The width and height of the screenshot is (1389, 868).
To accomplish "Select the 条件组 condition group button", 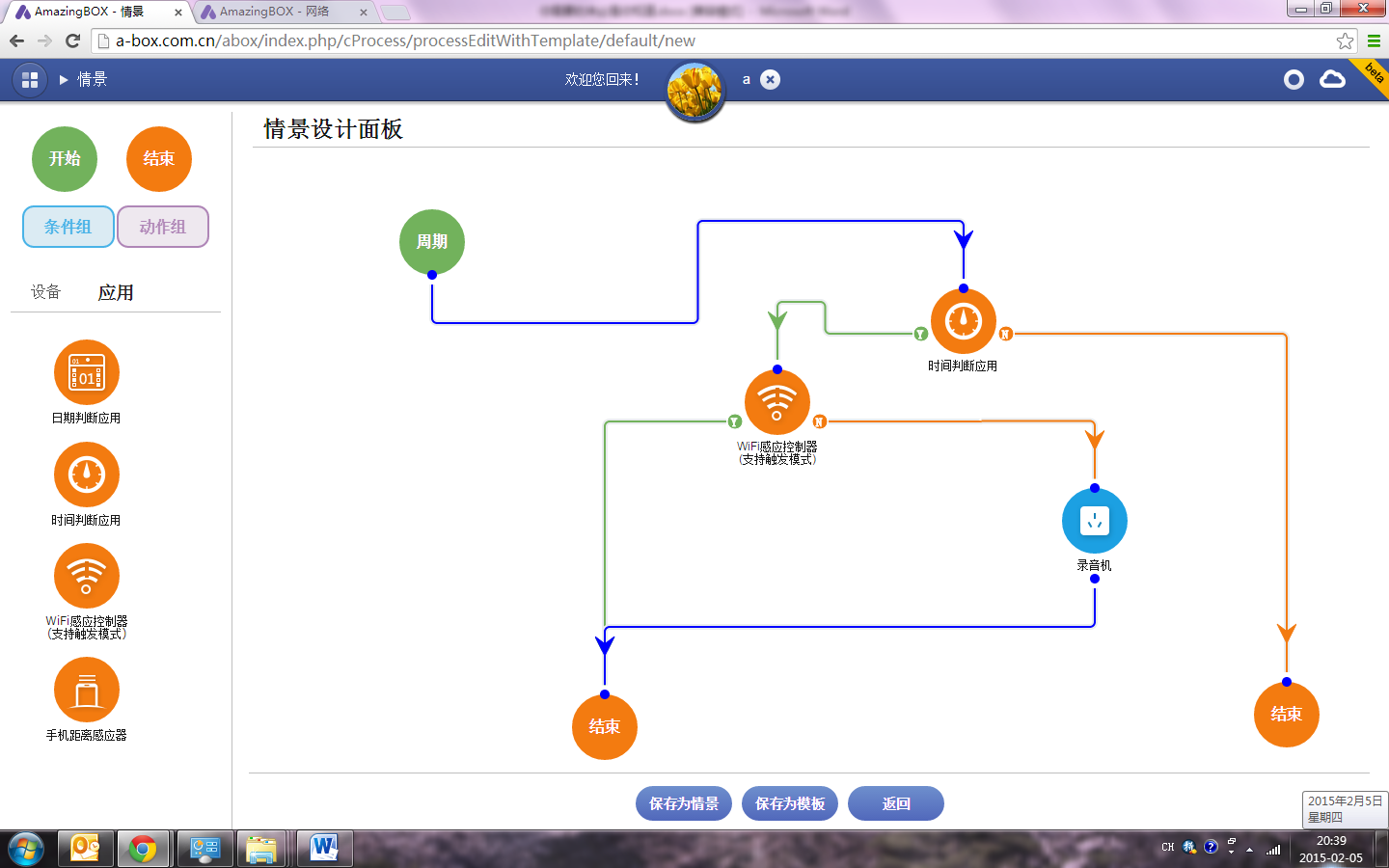I will point(68,227).
